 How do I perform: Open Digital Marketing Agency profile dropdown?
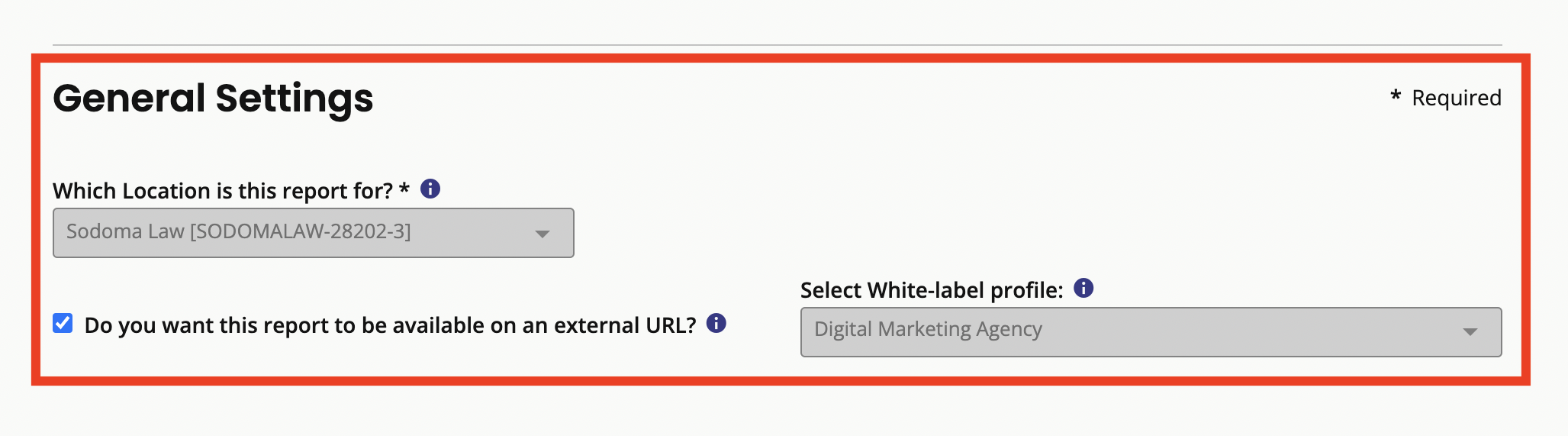point(1151,332)
